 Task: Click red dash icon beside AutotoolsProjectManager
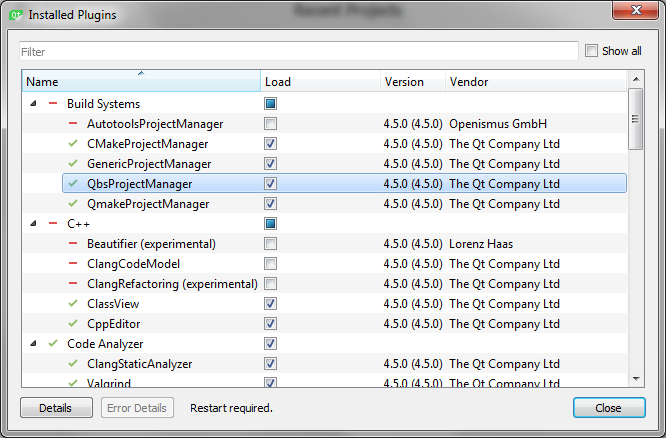pyautogui.click(x=72, y=124)
